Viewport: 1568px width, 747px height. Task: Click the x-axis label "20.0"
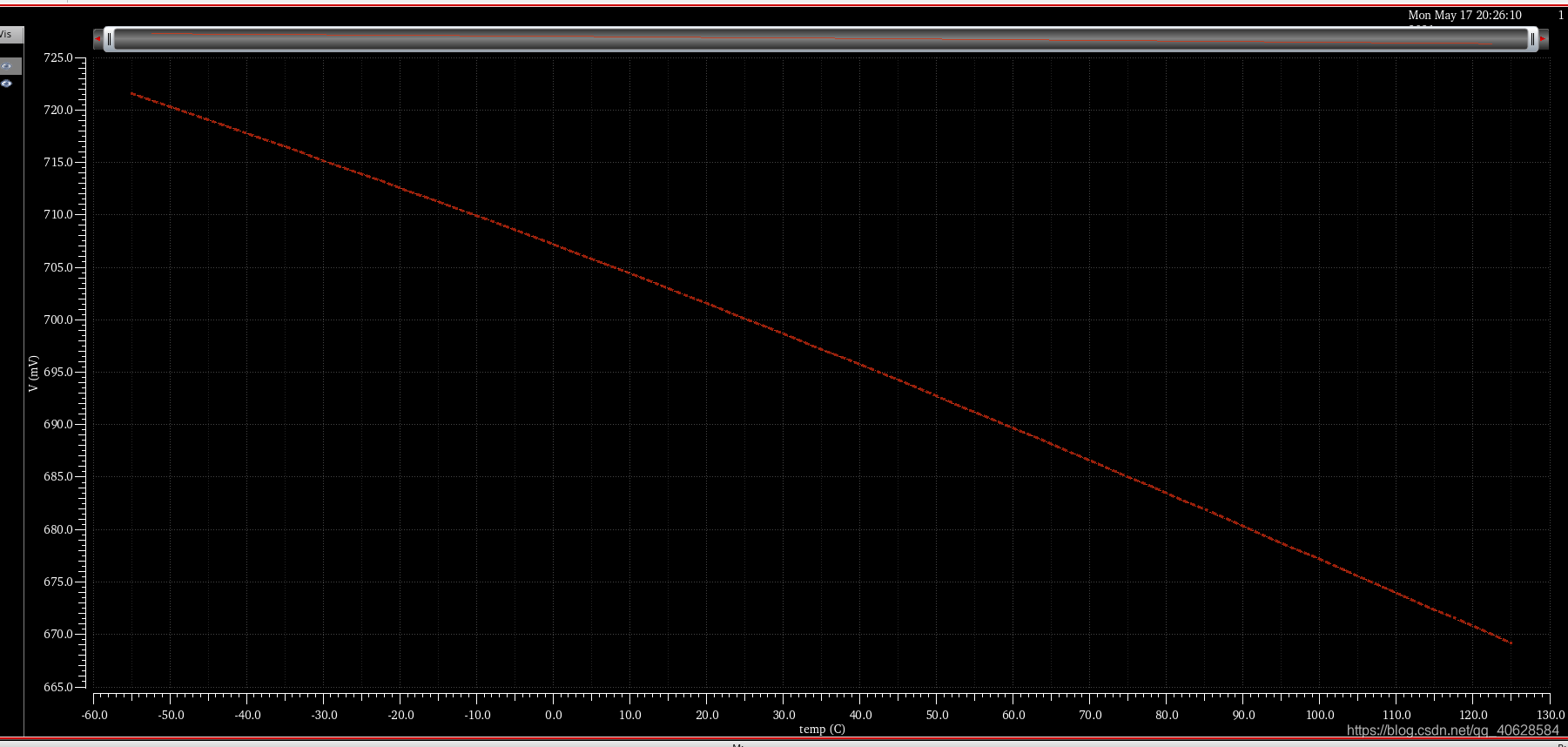click(707, 715)
